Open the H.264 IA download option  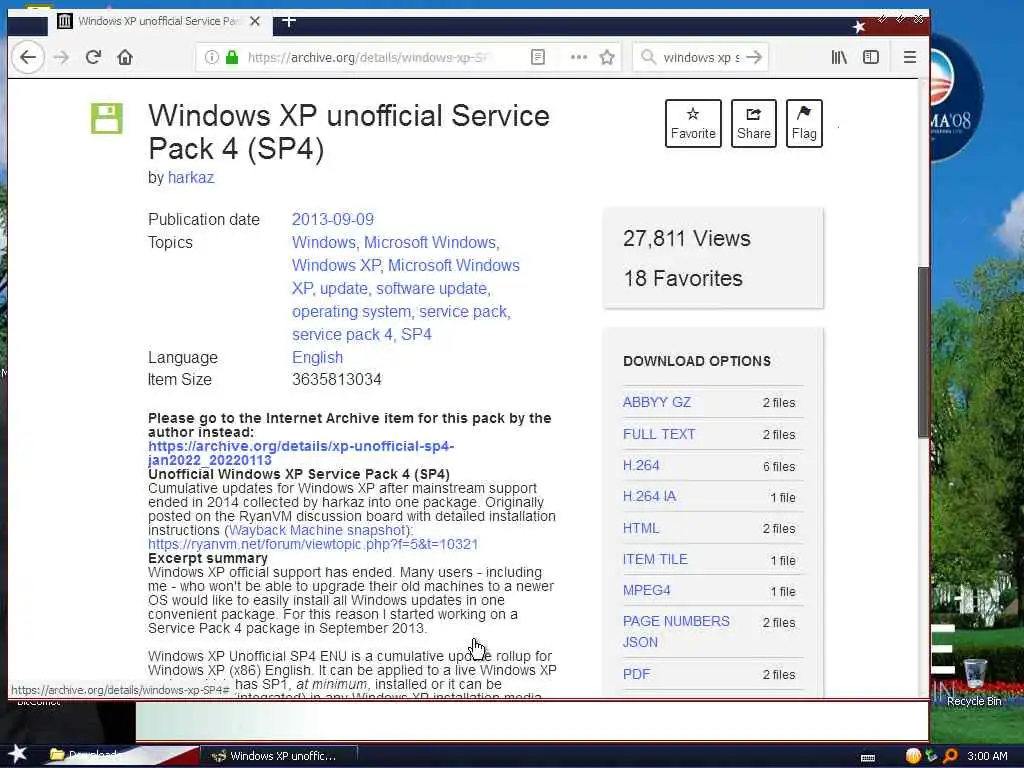point(650,496)
